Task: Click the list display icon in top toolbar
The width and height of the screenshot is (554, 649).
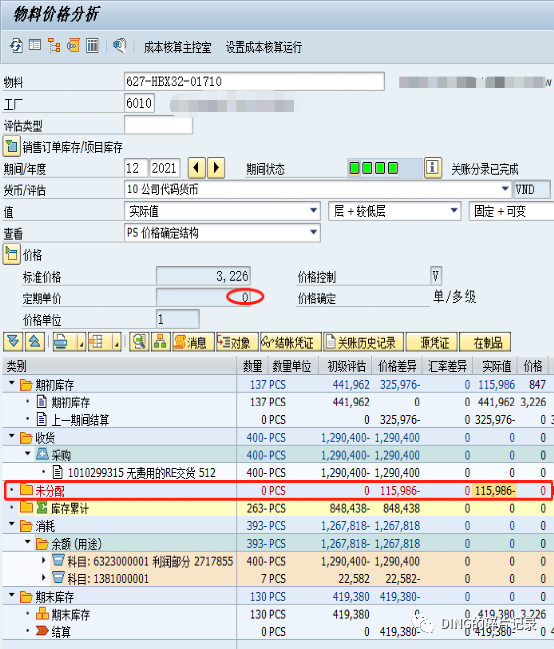Action: pyautogui.click(x=35, y=45)
